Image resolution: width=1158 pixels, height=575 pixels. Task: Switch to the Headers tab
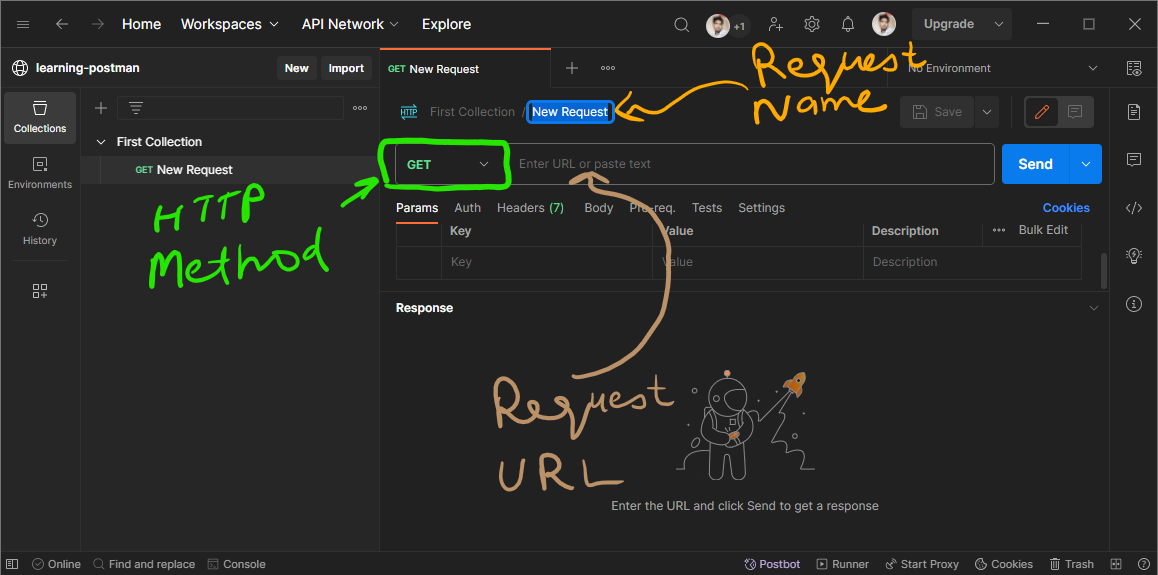tap(530, 208)
